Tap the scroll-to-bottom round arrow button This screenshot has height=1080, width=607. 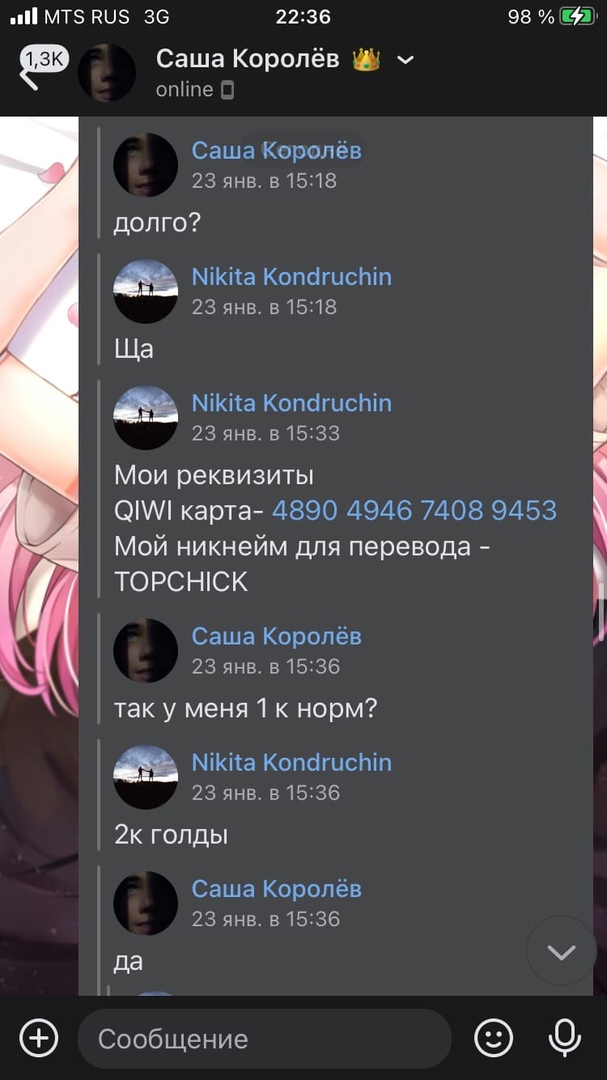(x=562, y=951)
